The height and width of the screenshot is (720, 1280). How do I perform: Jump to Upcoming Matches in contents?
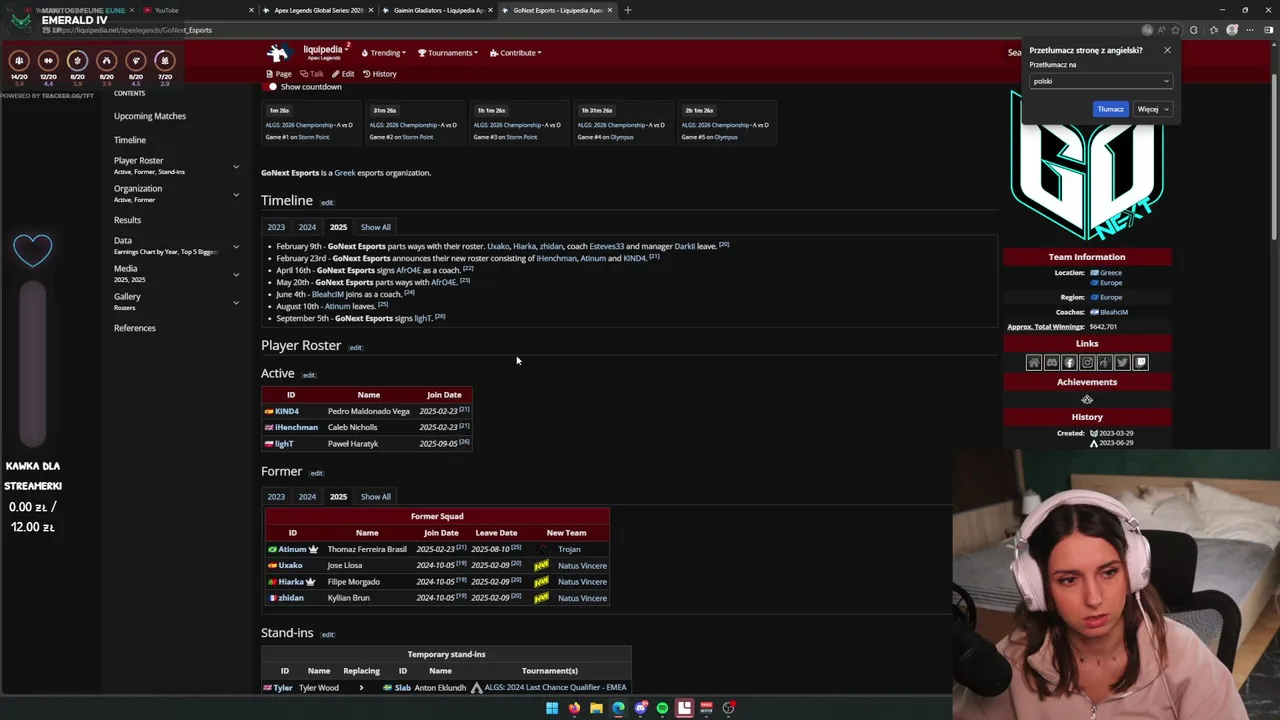click(x=150, y=116)
